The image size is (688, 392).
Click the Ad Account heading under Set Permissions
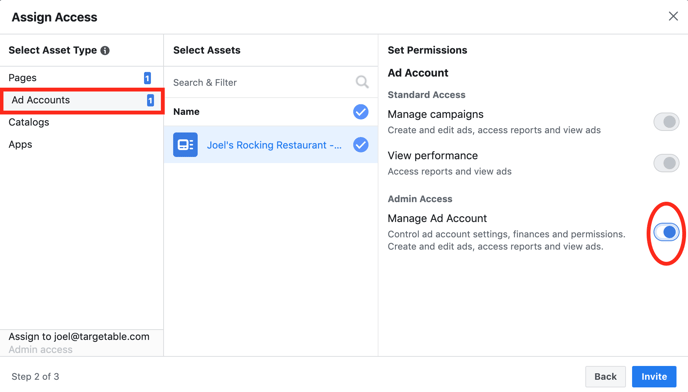[x=418, y=73]
